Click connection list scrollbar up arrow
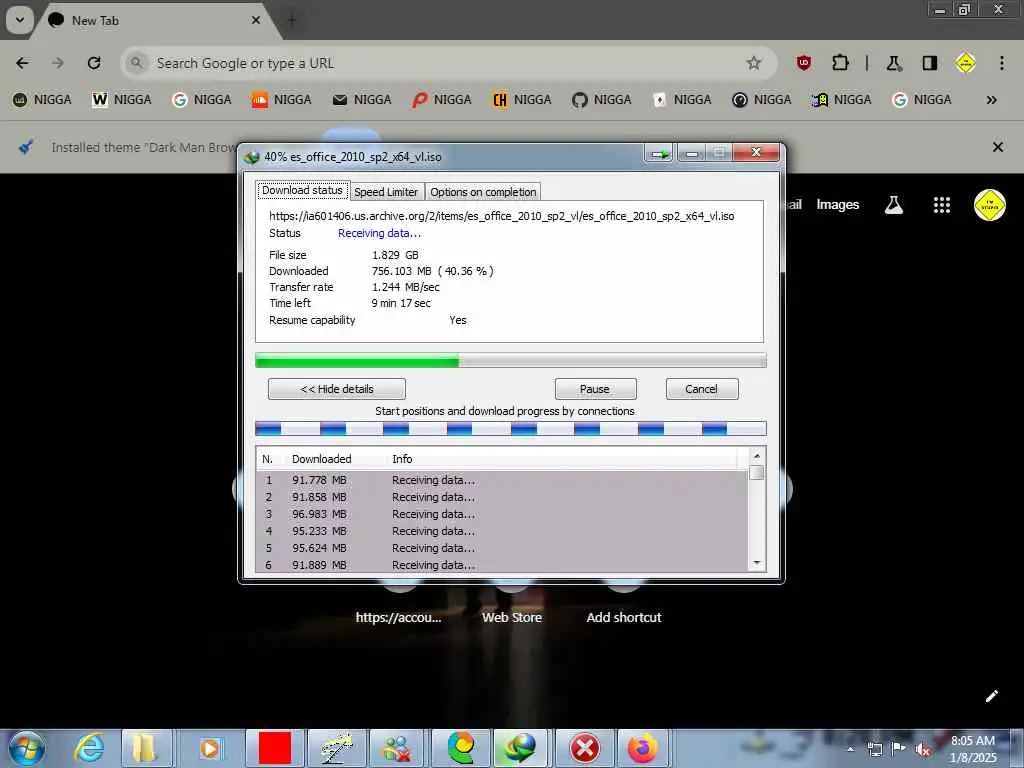The image size is (1024, 768). click(x=757, y=456)
